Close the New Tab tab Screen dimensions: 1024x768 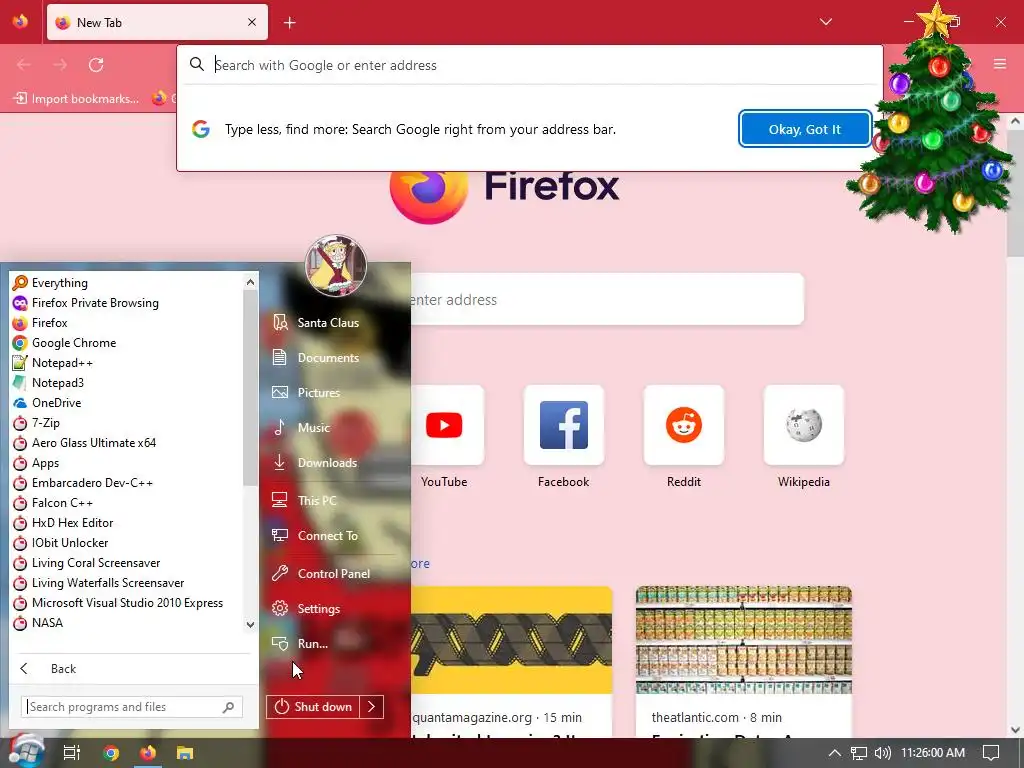click(252, 22)
